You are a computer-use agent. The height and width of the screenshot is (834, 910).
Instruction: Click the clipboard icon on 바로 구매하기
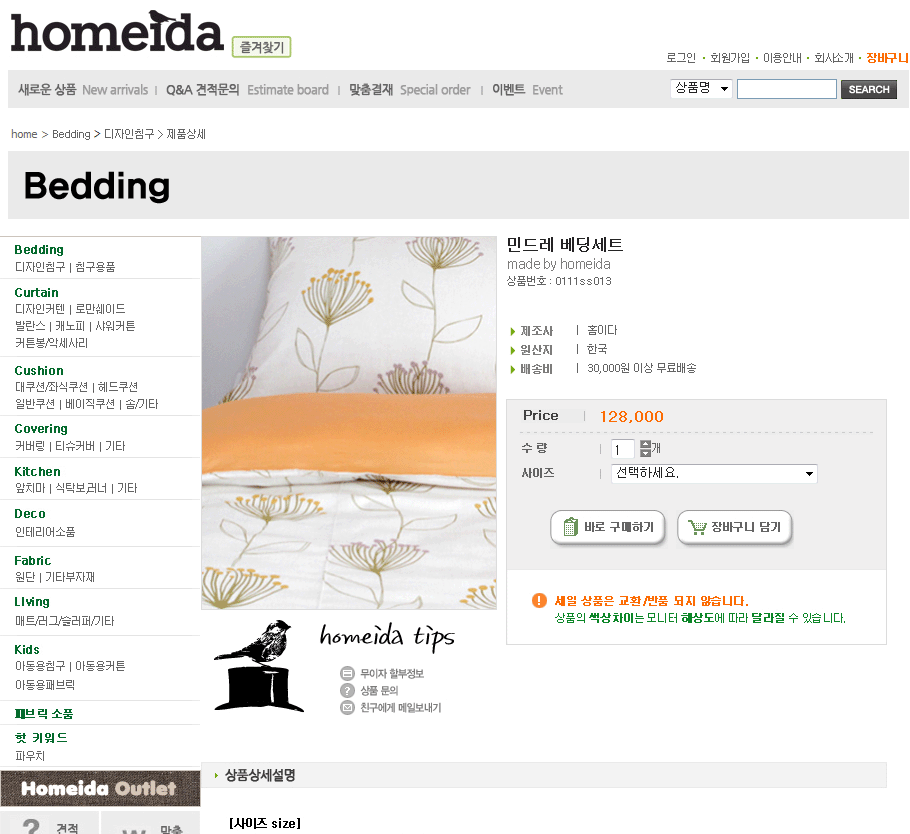570,526
